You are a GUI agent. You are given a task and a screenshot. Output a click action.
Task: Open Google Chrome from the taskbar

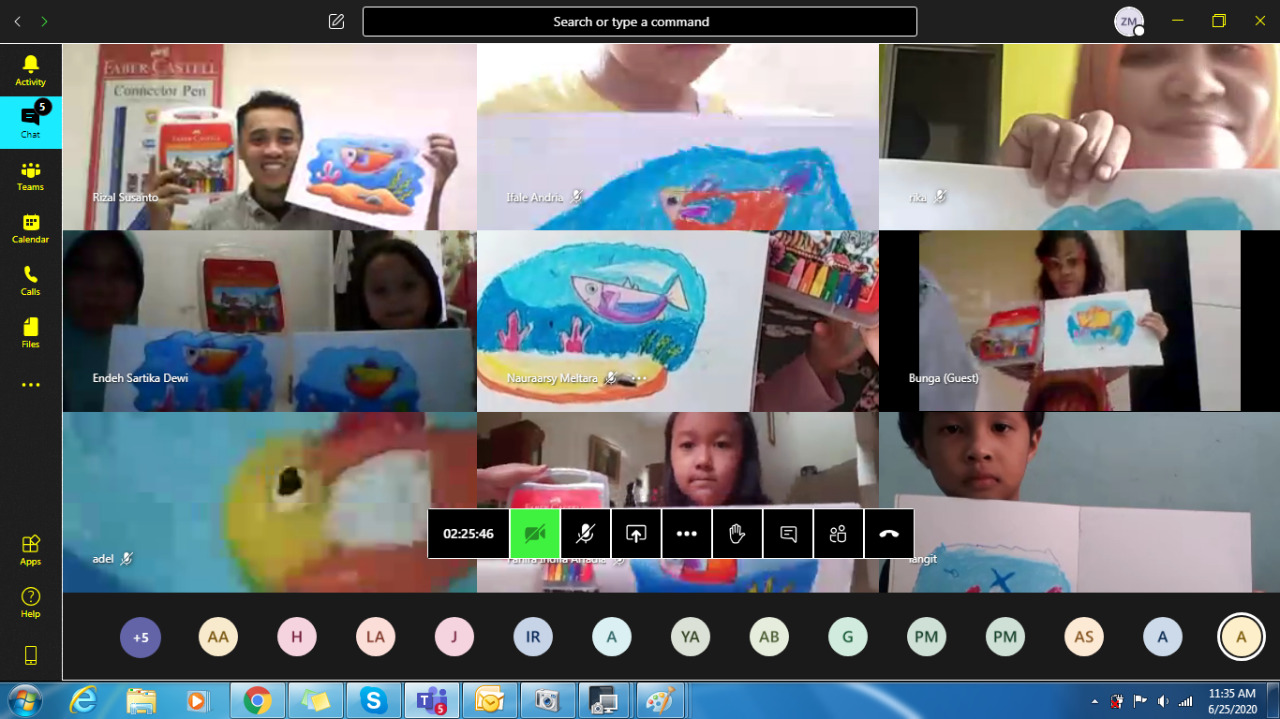[x=257, y=701]
